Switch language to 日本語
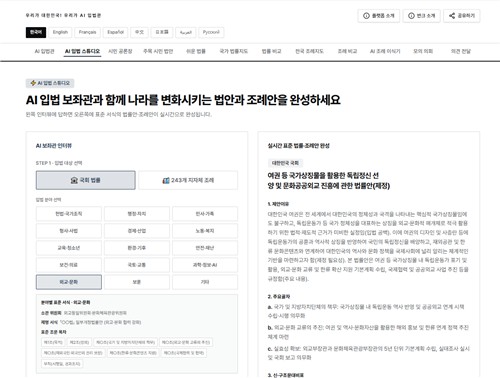This screenshot has width=500, height=378. coord(162,32)
